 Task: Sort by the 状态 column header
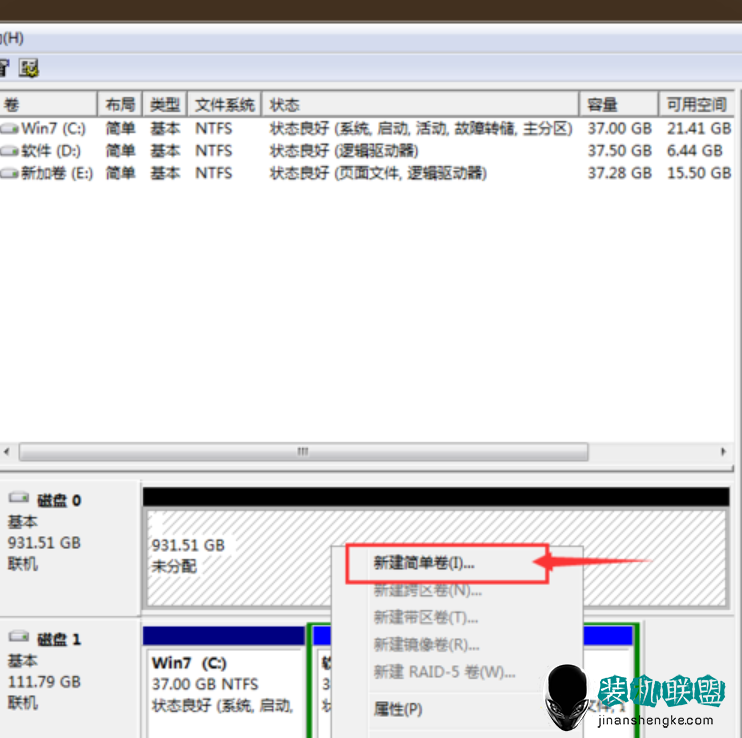tap(420, 104)
